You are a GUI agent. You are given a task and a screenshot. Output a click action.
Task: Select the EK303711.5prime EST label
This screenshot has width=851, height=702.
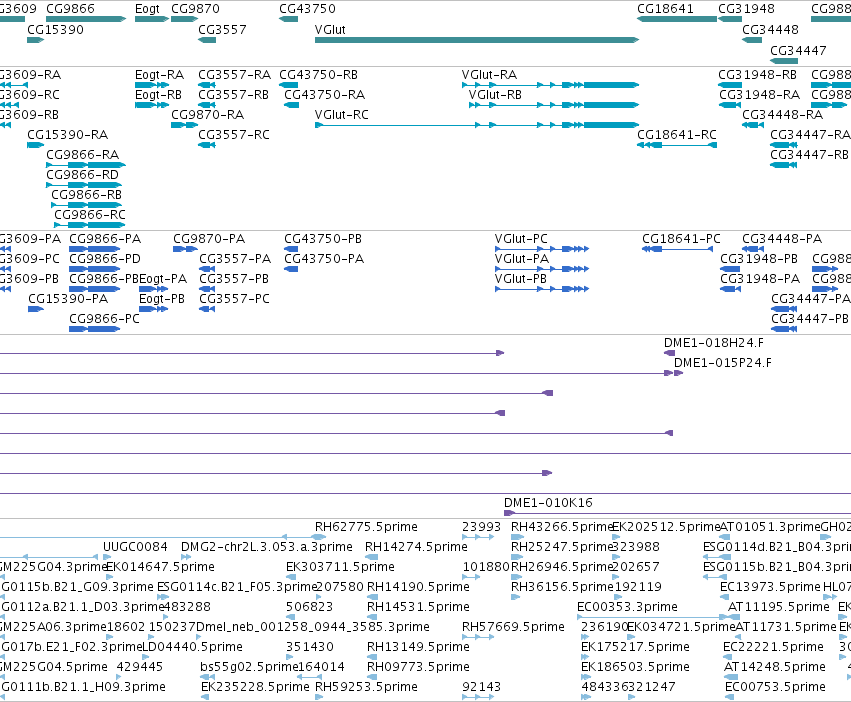click(340, 567)
